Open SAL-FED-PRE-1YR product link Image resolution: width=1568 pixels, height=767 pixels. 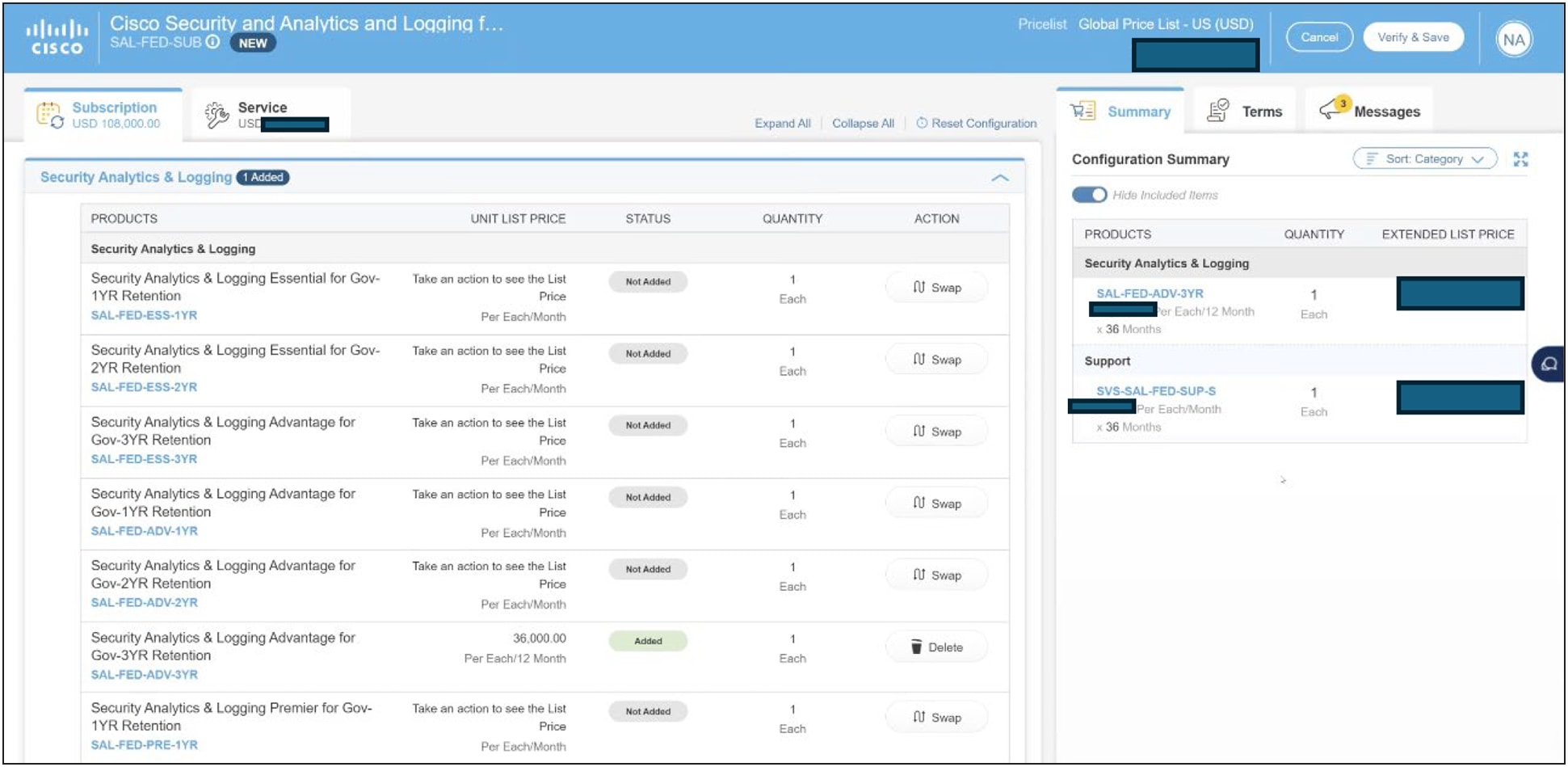click(144, 745)
